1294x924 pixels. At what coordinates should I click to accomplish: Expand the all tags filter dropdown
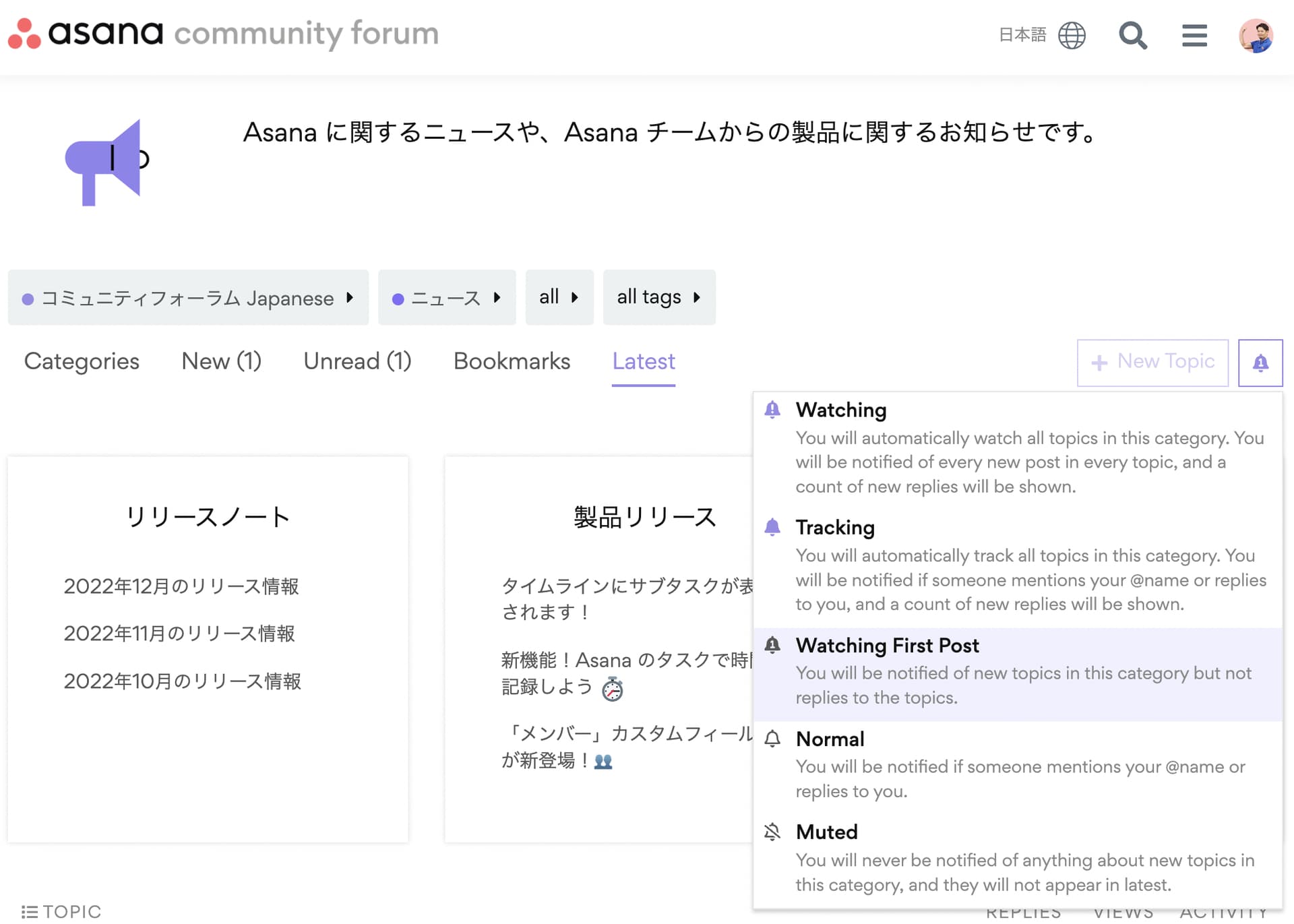[x=658, y=297]
